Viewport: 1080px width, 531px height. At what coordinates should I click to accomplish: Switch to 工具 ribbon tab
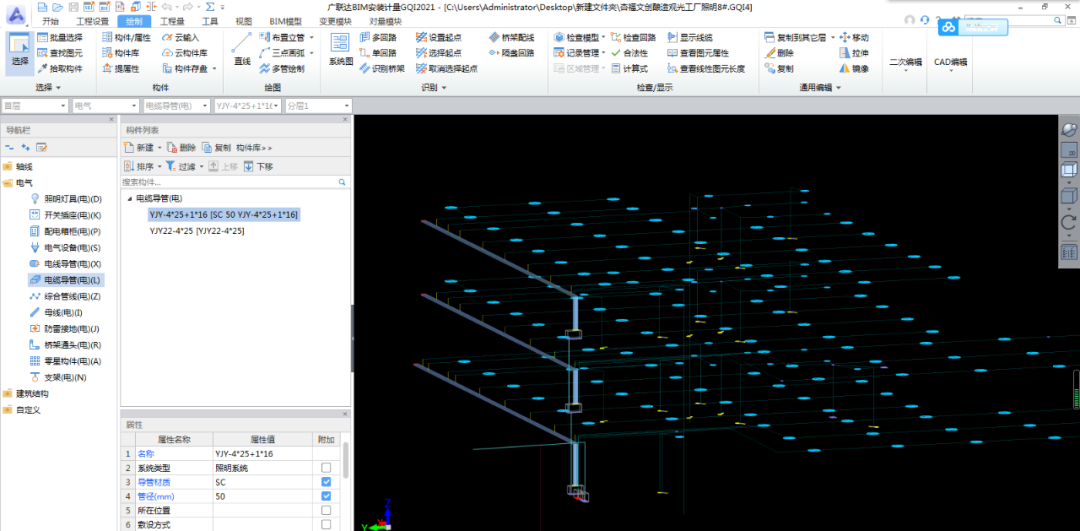coord(209,21)
